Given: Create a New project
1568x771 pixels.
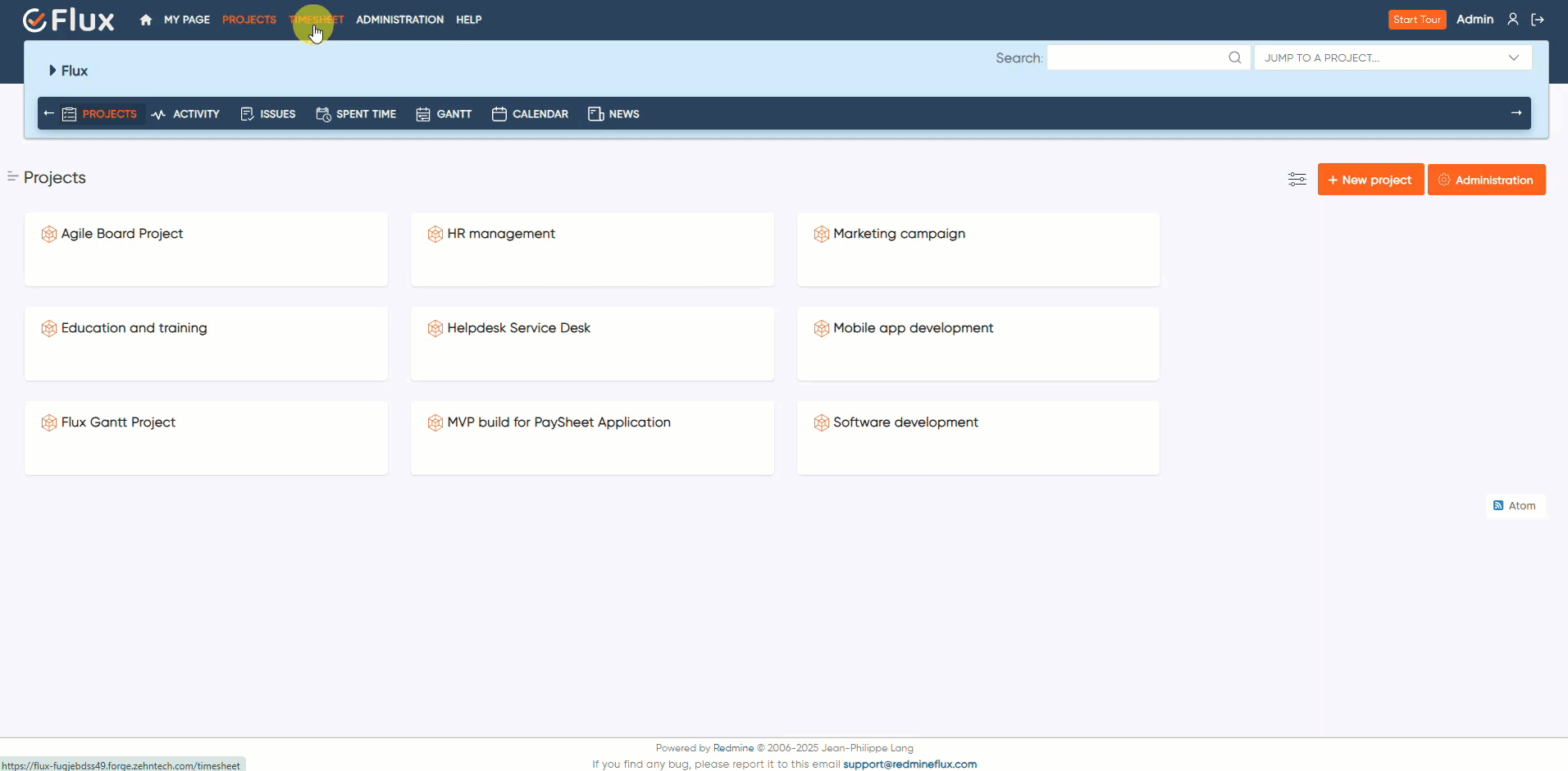Looking at the screenshot, I should (1370, 179).
